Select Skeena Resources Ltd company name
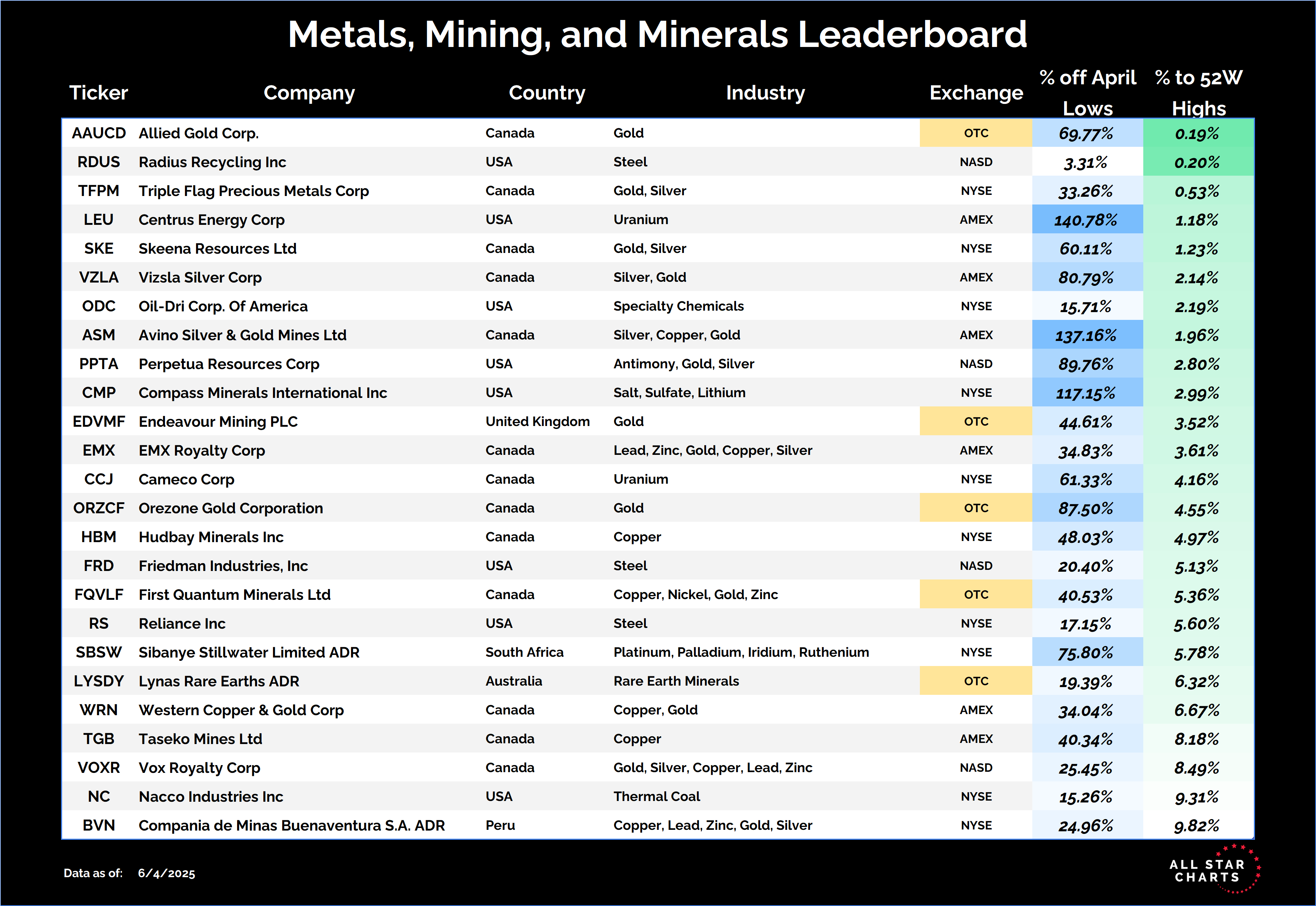The image size is (1316, 906). 217,249
